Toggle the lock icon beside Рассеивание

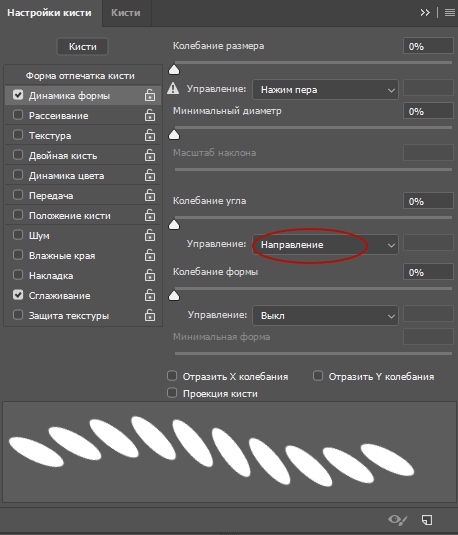[x=150, y=115]
